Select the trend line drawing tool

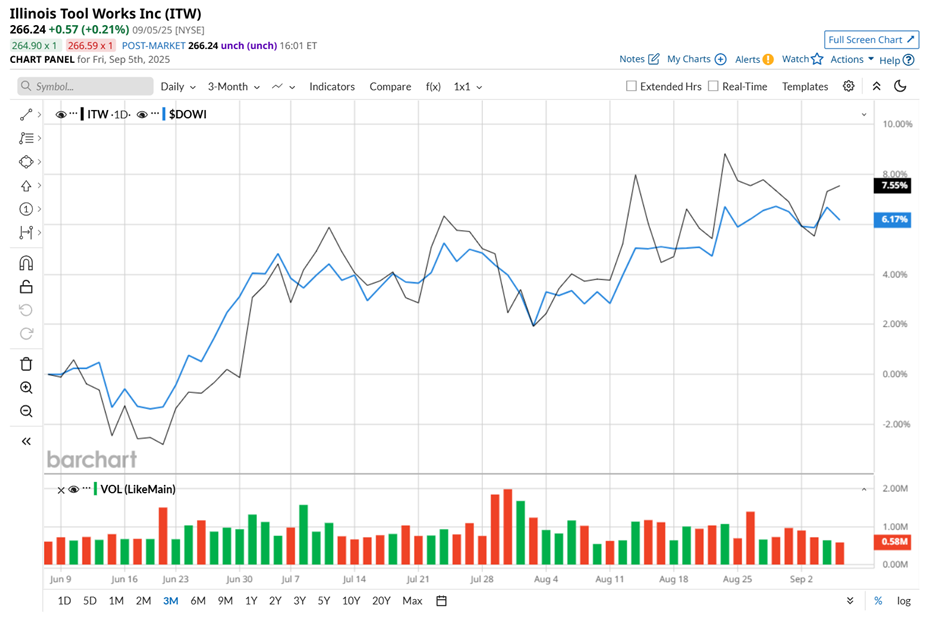26,115
